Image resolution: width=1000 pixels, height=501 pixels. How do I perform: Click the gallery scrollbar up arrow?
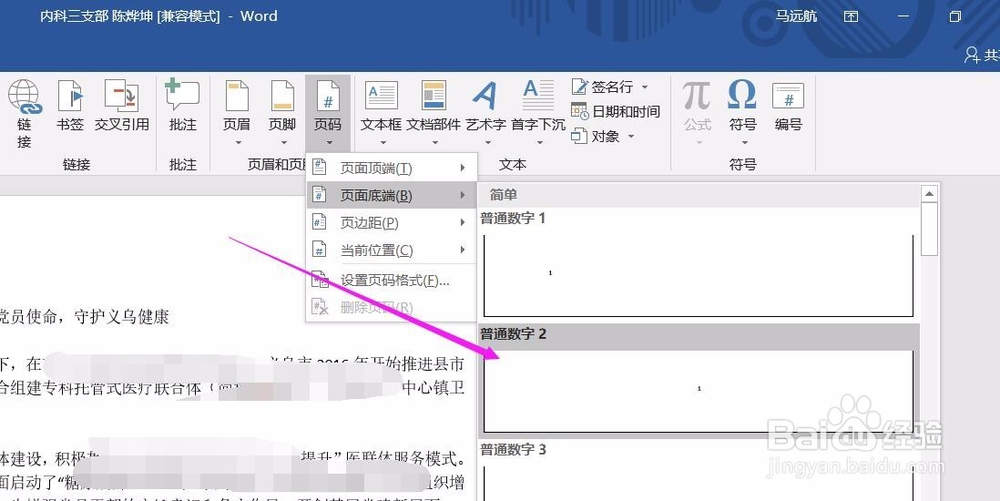point(929,193)
